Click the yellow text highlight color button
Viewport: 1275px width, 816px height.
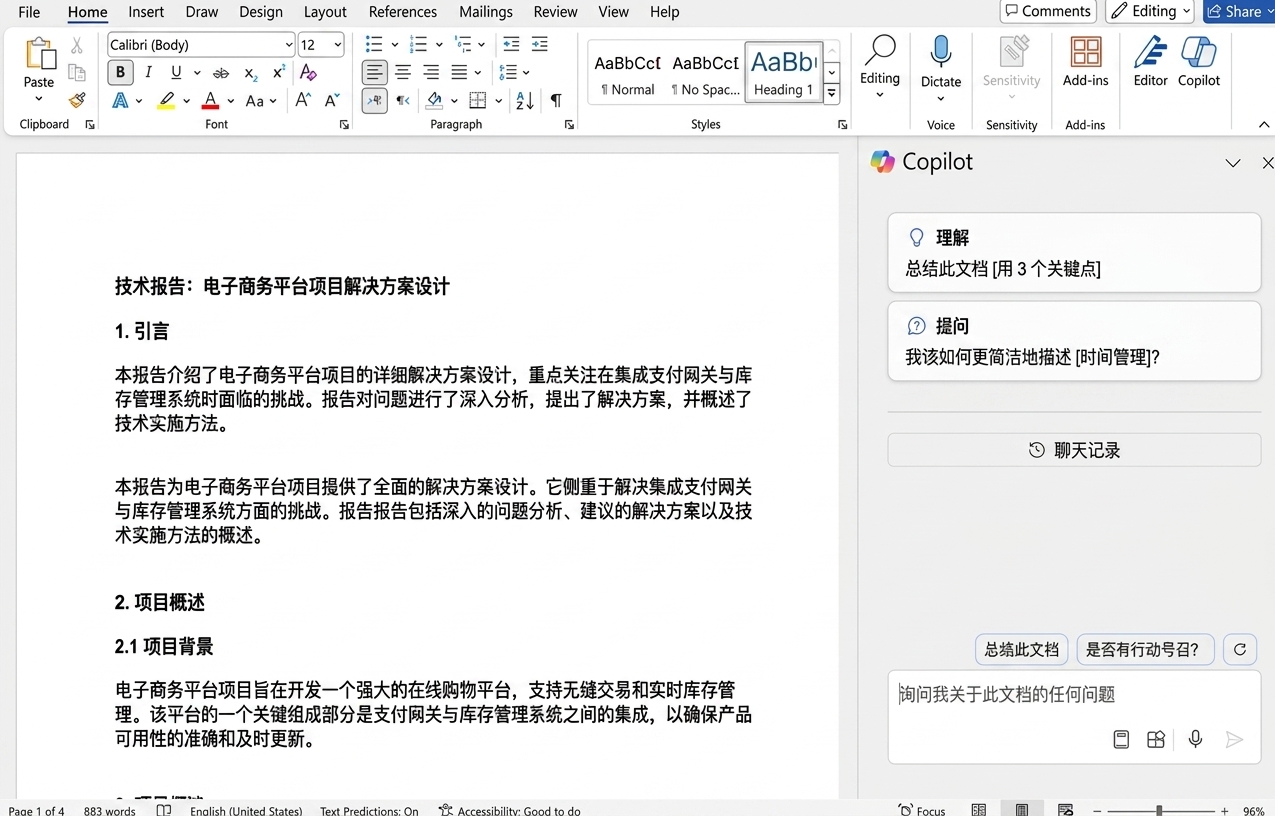[167, 101]
